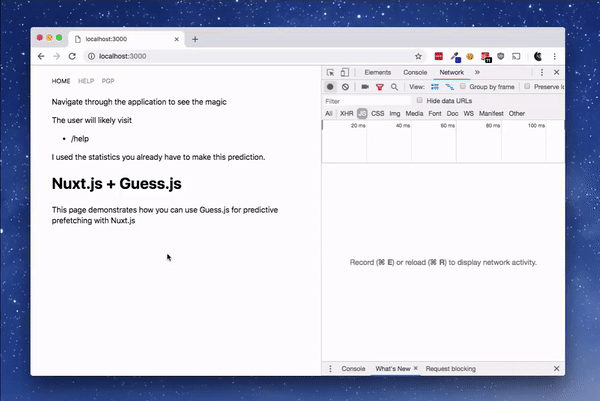Select the Network panel tab

coord(452,72)
